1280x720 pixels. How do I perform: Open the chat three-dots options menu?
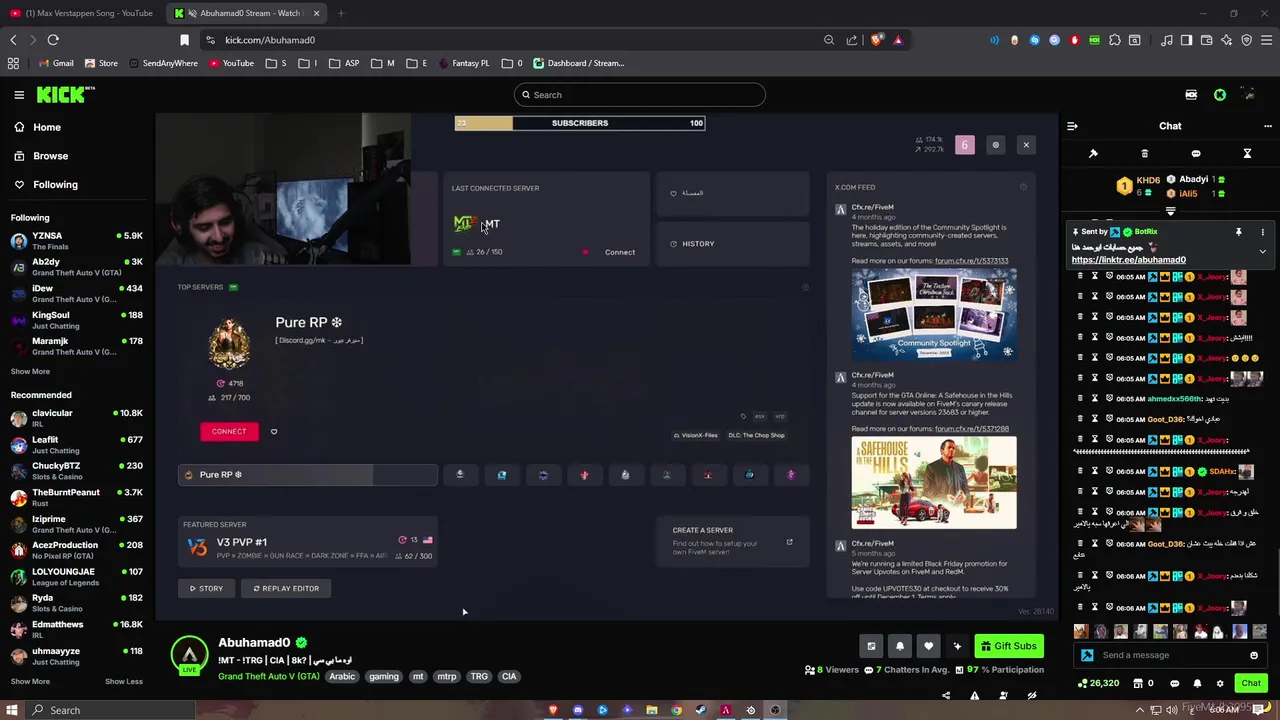click(1268, 126)
